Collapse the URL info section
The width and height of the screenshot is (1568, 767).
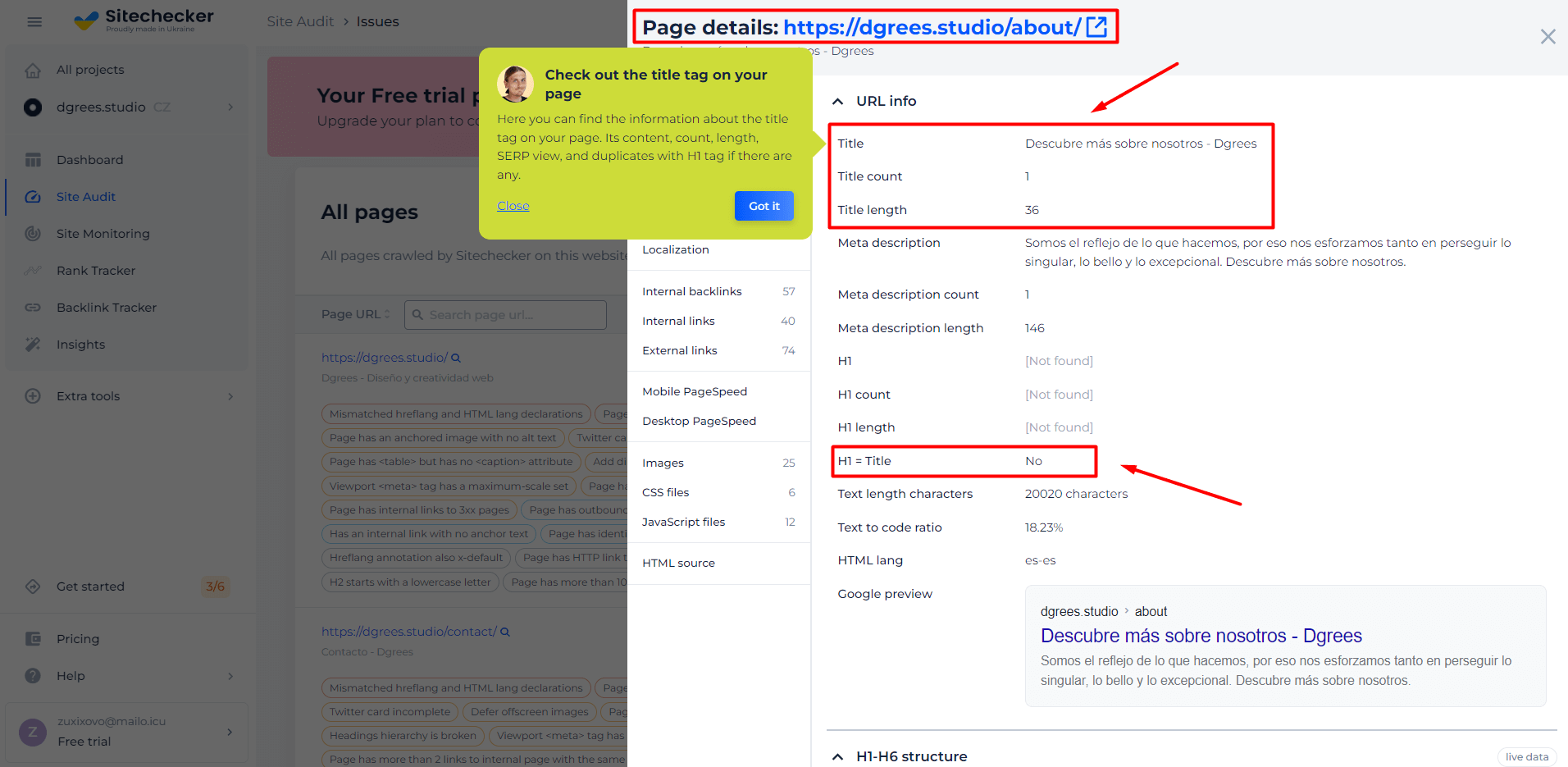(837, 102)
